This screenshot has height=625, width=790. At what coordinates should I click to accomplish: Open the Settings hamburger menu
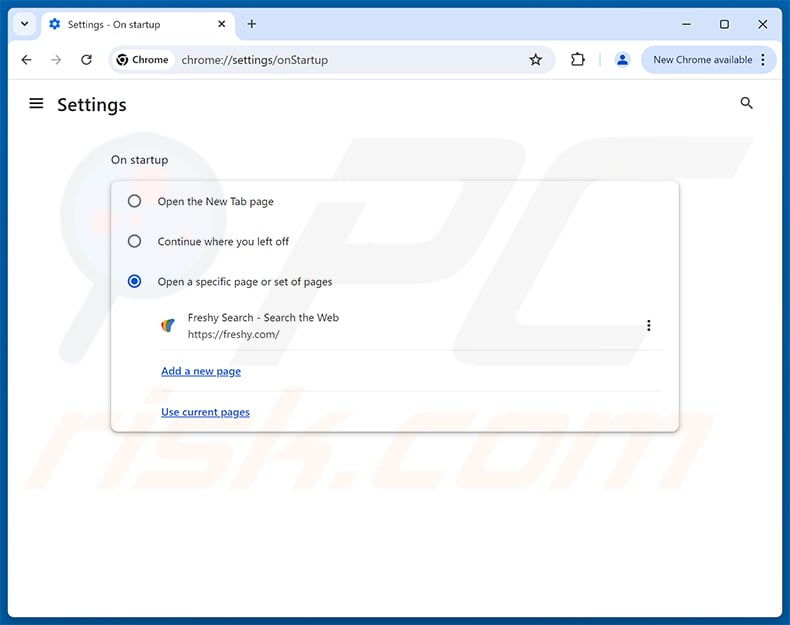36,104
